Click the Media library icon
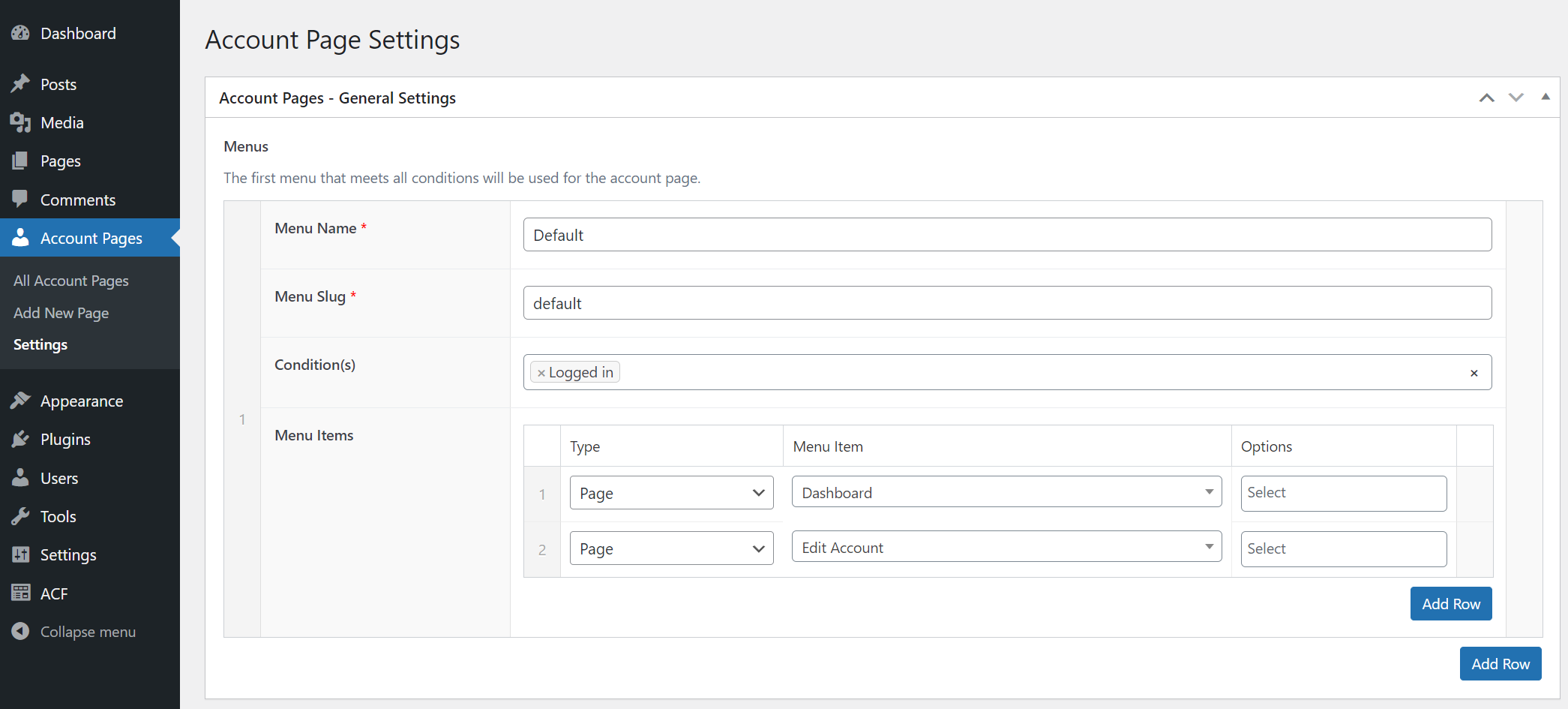The height and width of the screenshot is (709, 1568). pyautogui.click(x=20, y=122)
